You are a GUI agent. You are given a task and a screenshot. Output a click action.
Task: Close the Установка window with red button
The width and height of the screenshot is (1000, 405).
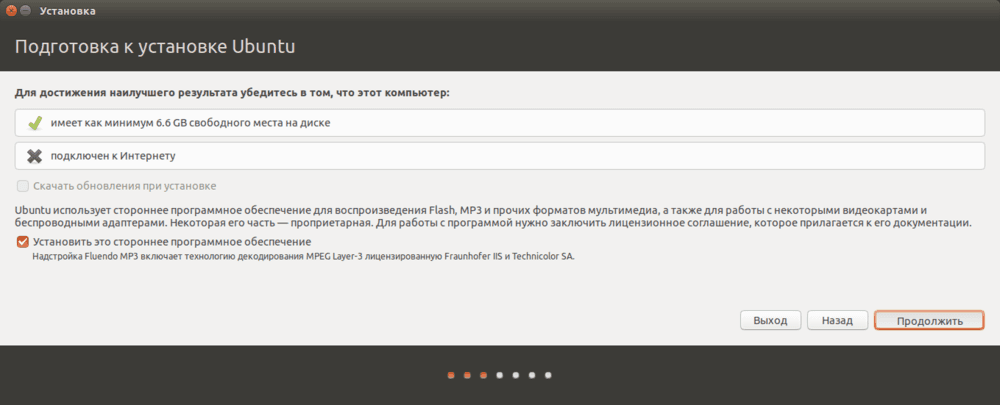tap(11, 11)
